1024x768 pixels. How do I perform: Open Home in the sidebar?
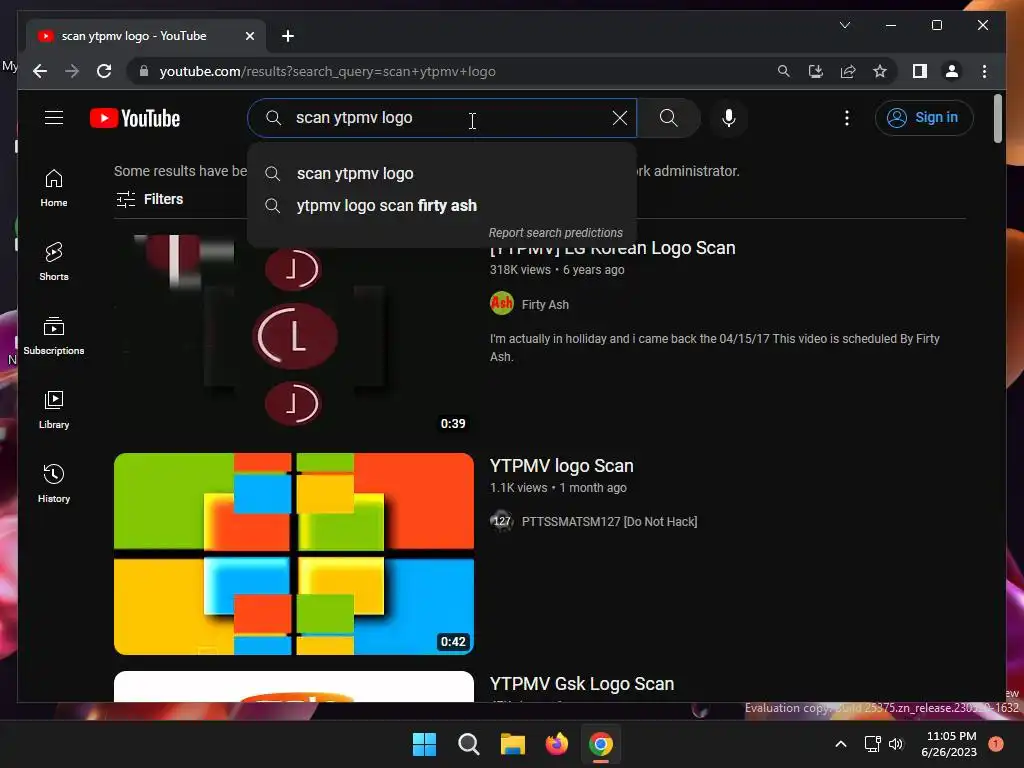[54, 188]
